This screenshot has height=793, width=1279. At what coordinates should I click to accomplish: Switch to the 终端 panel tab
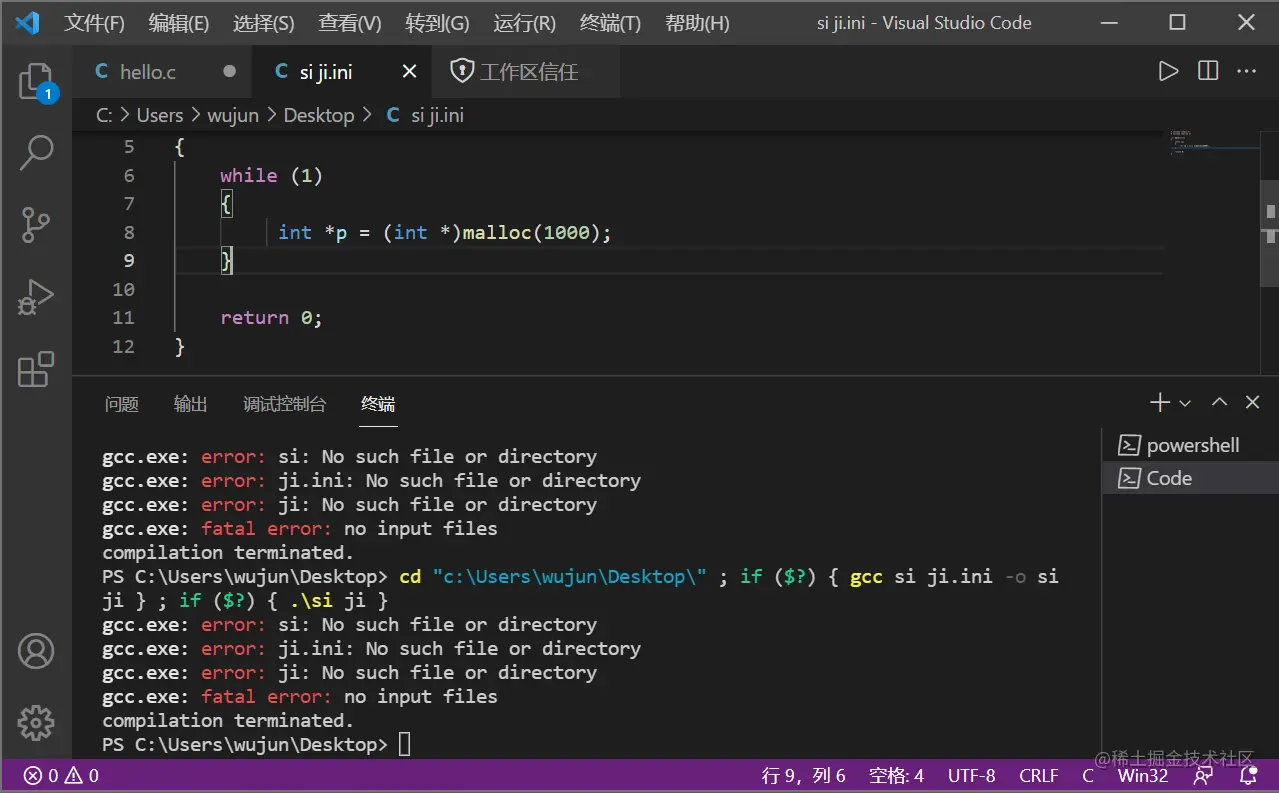point(378,404)
